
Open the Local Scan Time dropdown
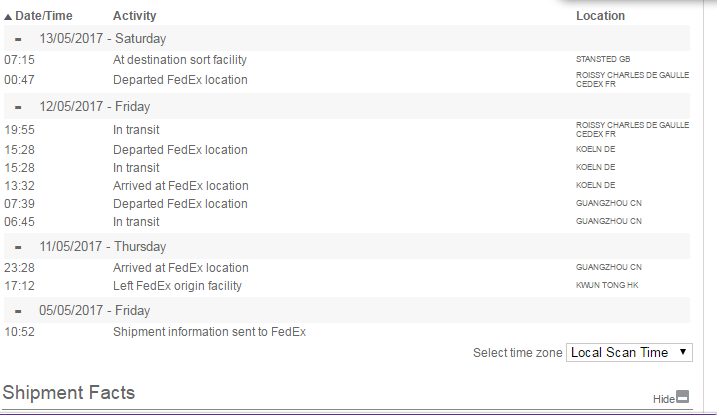[x=628, y=352]
